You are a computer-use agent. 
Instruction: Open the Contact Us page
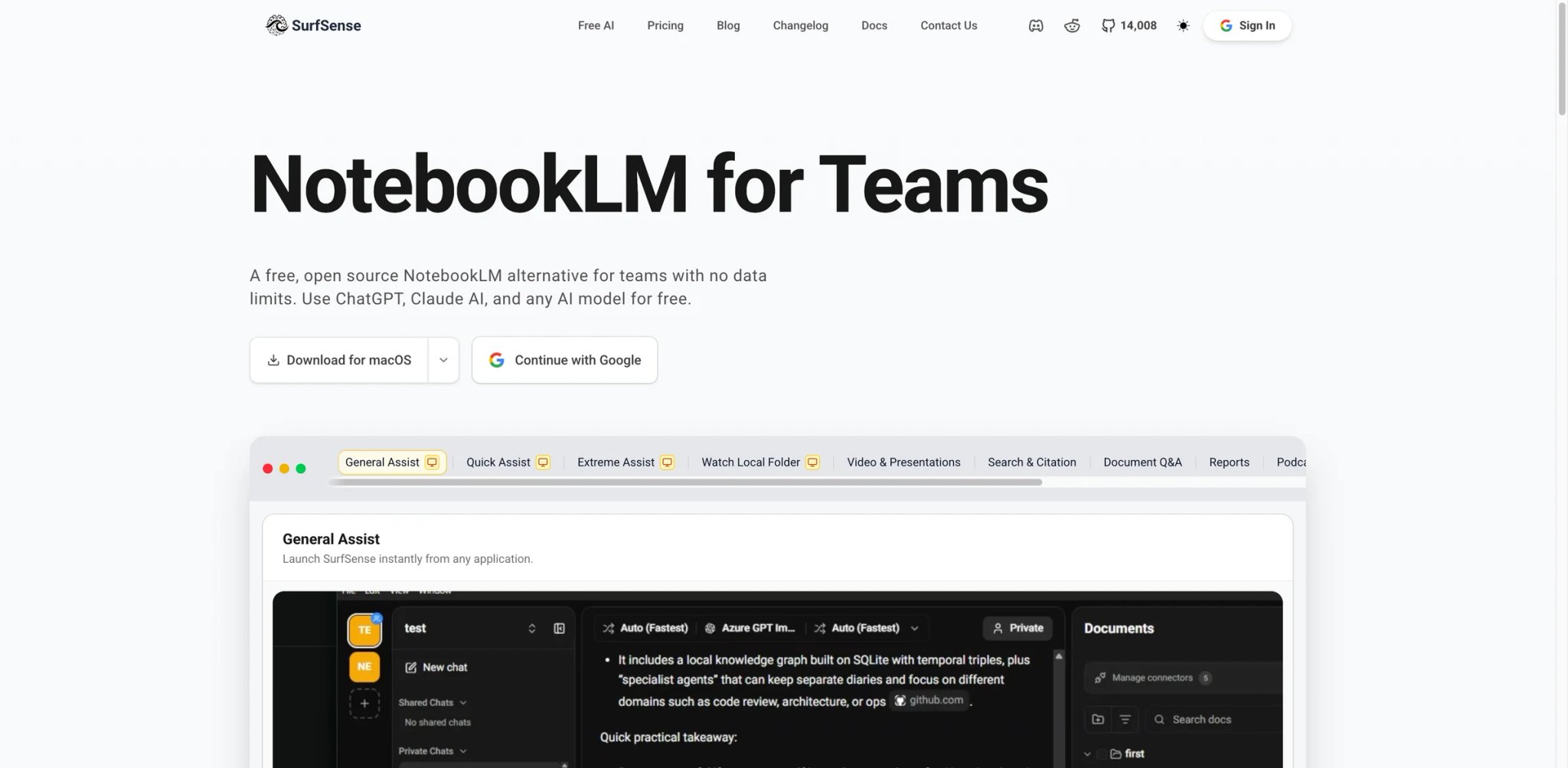(x=949, y=25)
